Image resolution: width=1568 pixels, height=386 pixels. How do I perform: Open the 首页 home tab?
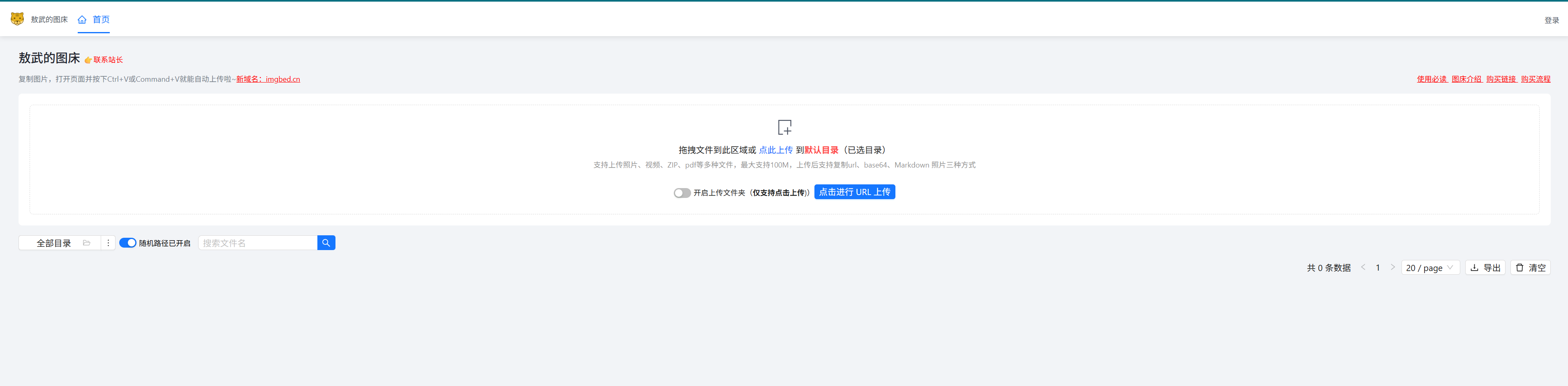tap(94, 19)
